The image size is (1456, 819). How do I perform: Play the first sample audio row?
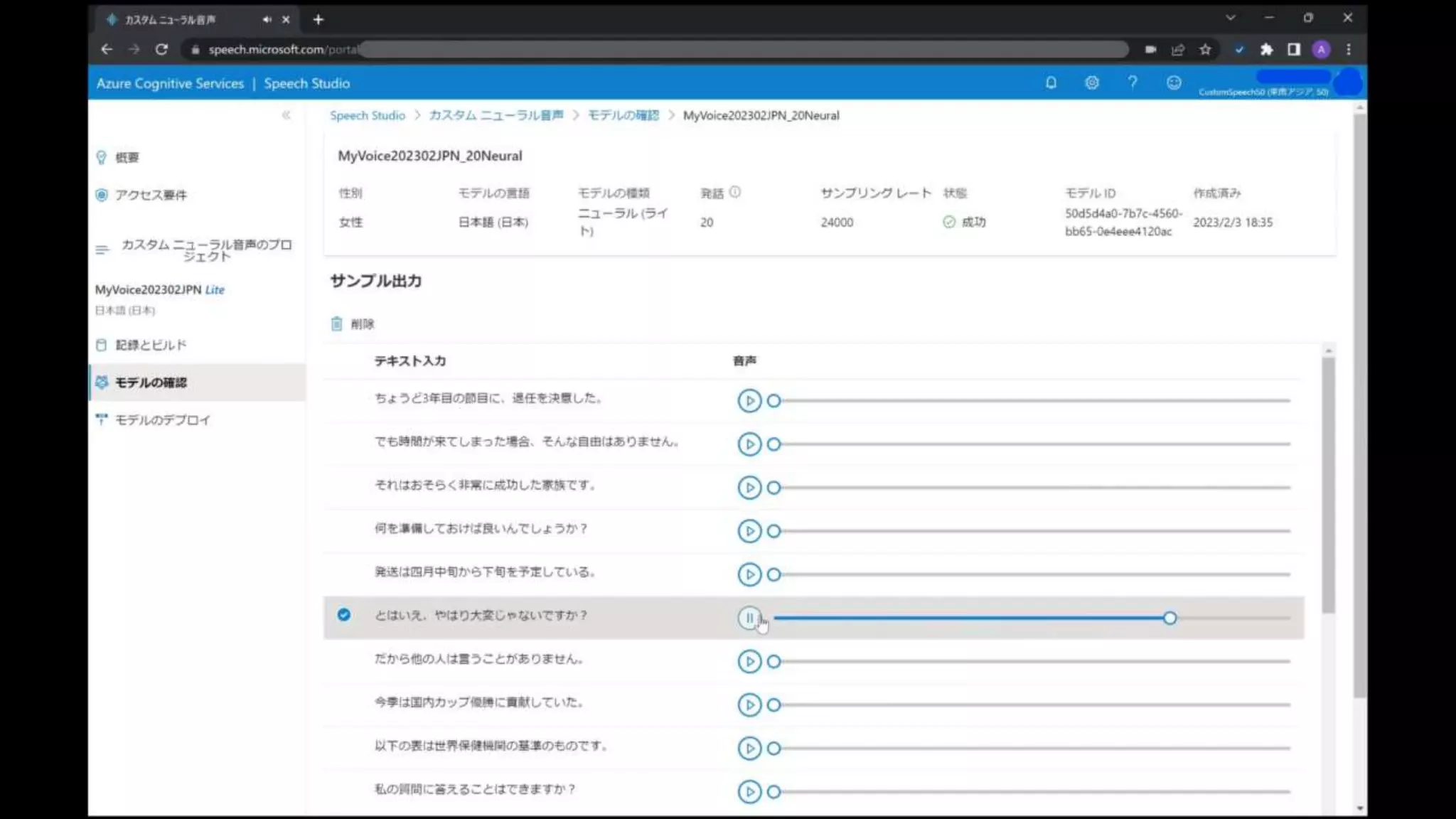tap(749, 401)
